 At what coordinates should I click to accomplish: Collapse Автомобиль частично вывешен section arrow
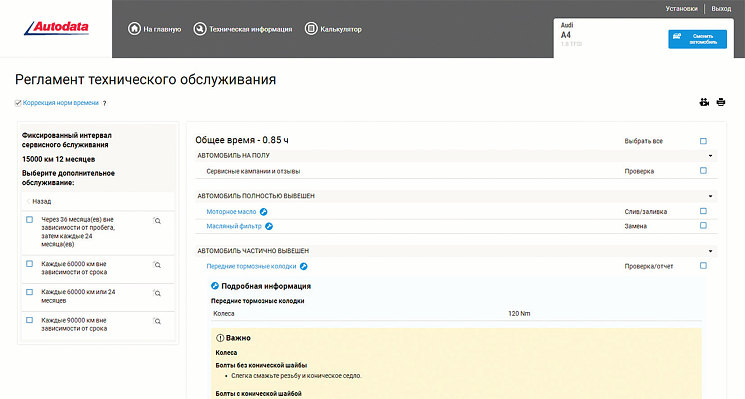710,251
